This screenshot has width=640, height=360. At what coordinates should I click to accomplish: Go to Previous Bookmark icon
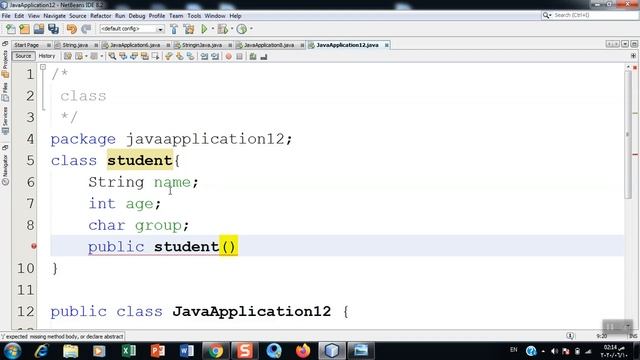(x=169, y=56)
